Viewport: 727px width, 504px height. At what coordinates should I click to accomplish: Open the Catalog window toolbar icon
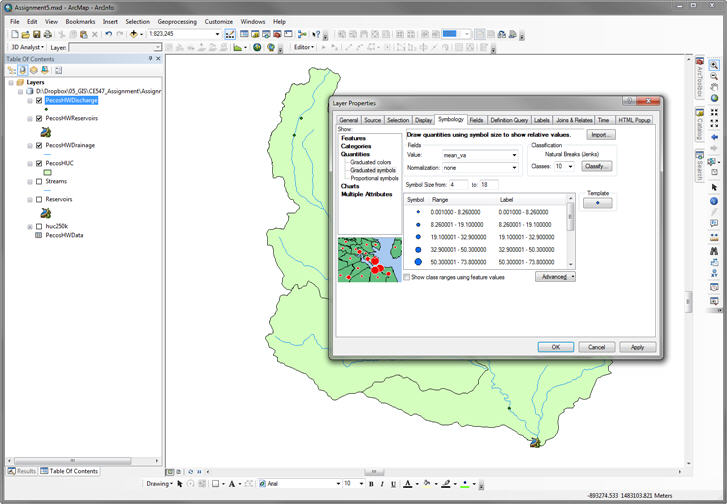(255, 34)
